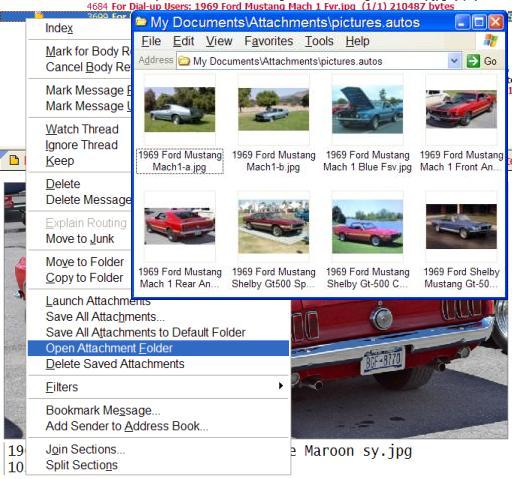Click highlighted Open Attachment Folder entry

(x=158, y=348)
